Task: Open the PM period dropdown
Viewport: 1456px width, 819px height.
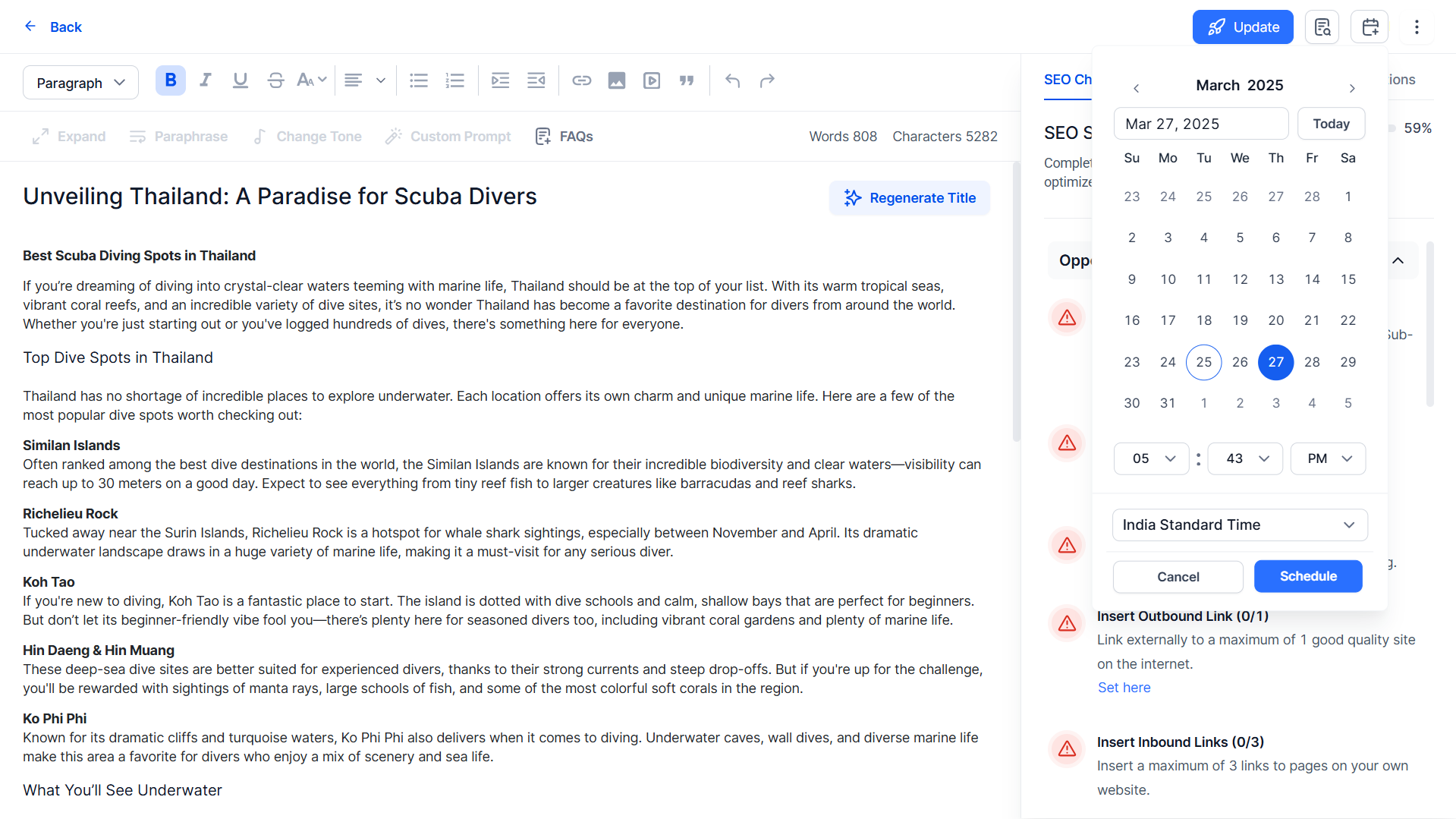Action: [x=1329, y=458]
